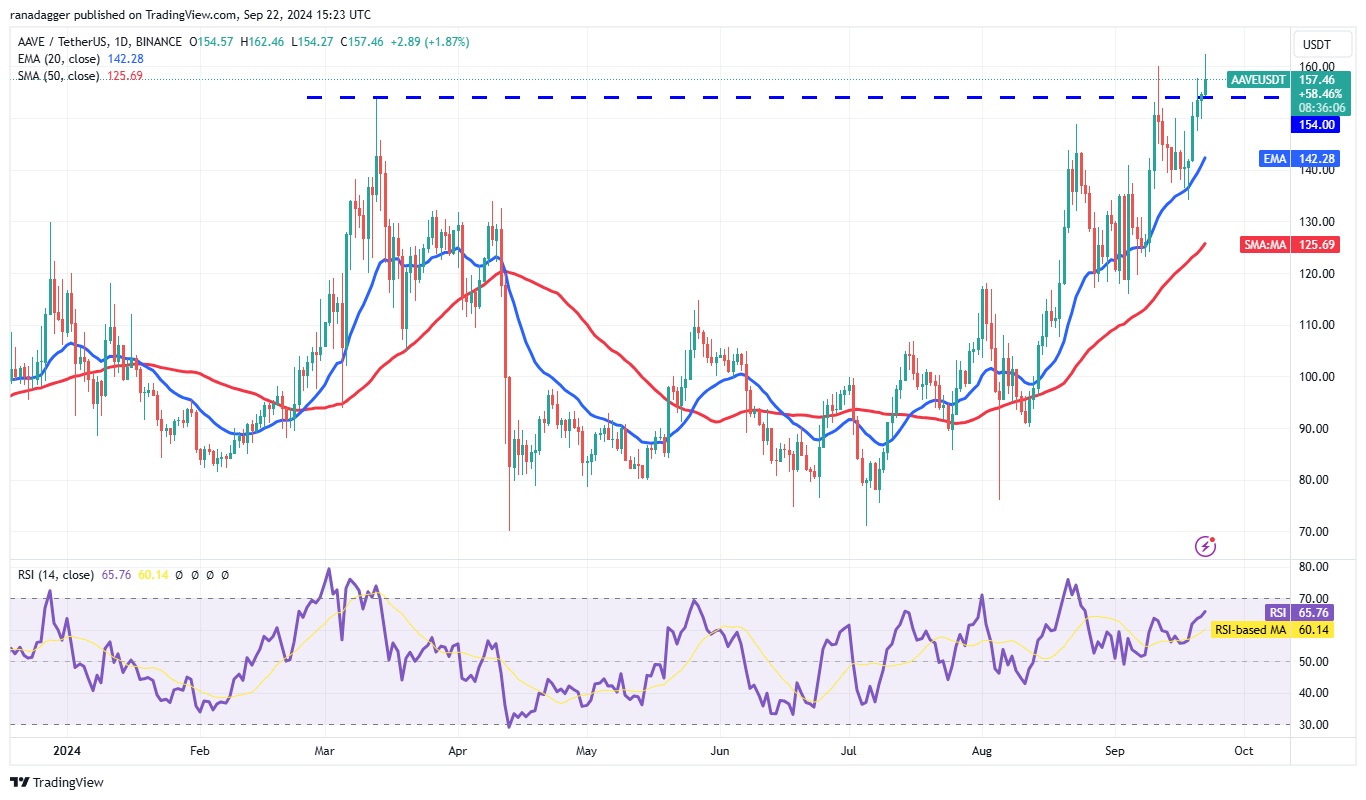The height and width of the screenshot is (800, 1366).
Task: Open the USDT currency selector
Action: click(x=1316, y=45)
